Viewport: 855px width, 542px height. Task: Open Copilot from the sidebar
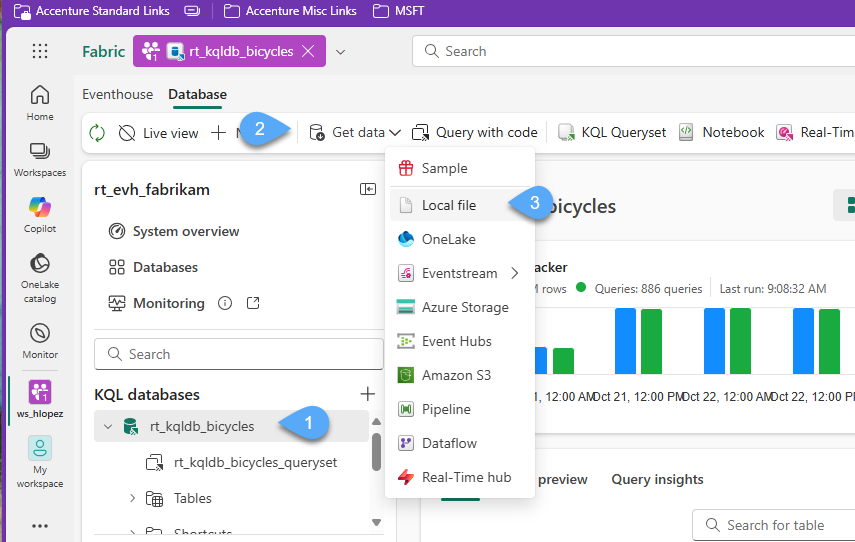(x=40, y=215)
